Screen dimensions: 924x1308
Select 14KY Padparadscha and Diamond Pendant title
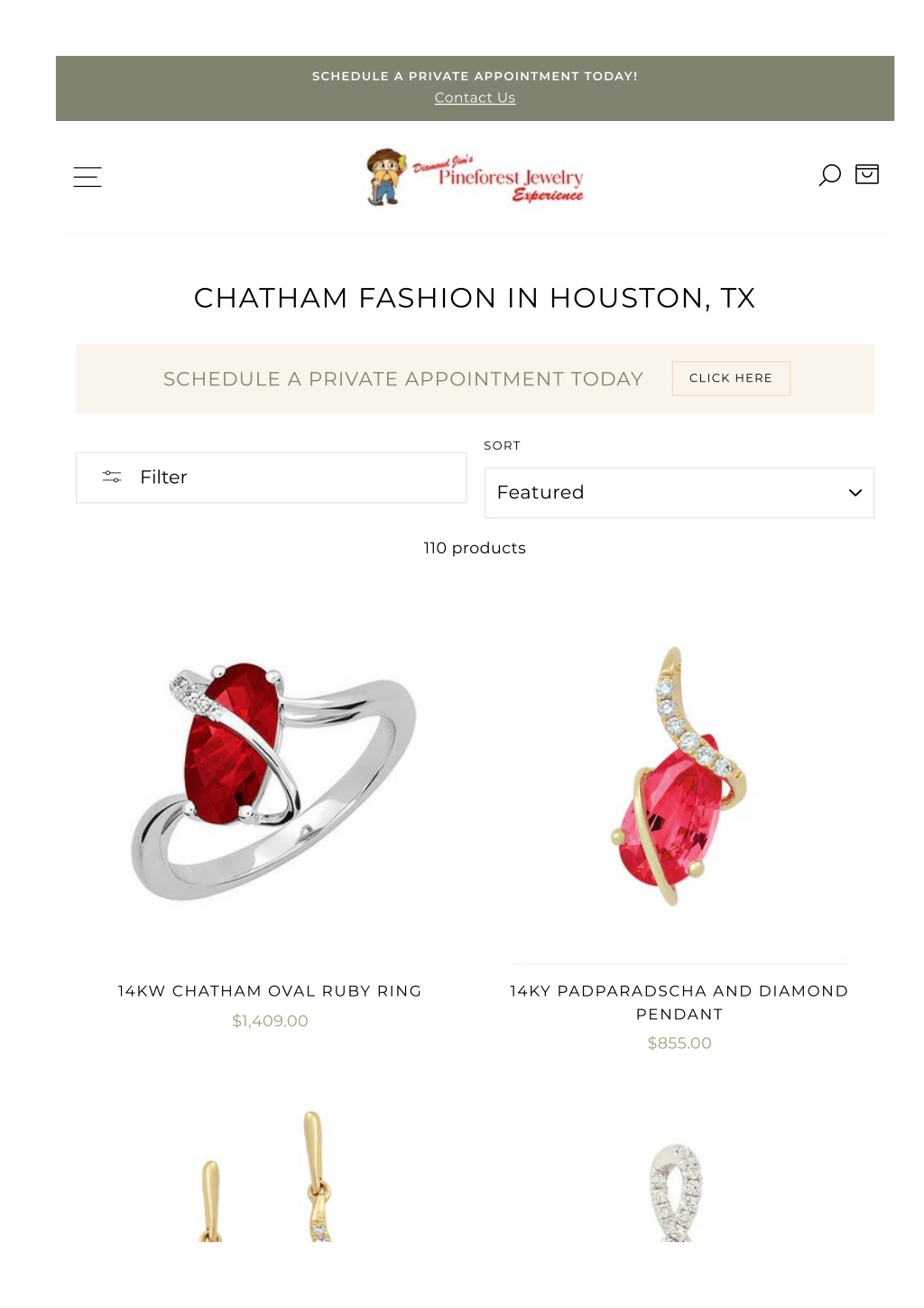(x=679, y=1002)
